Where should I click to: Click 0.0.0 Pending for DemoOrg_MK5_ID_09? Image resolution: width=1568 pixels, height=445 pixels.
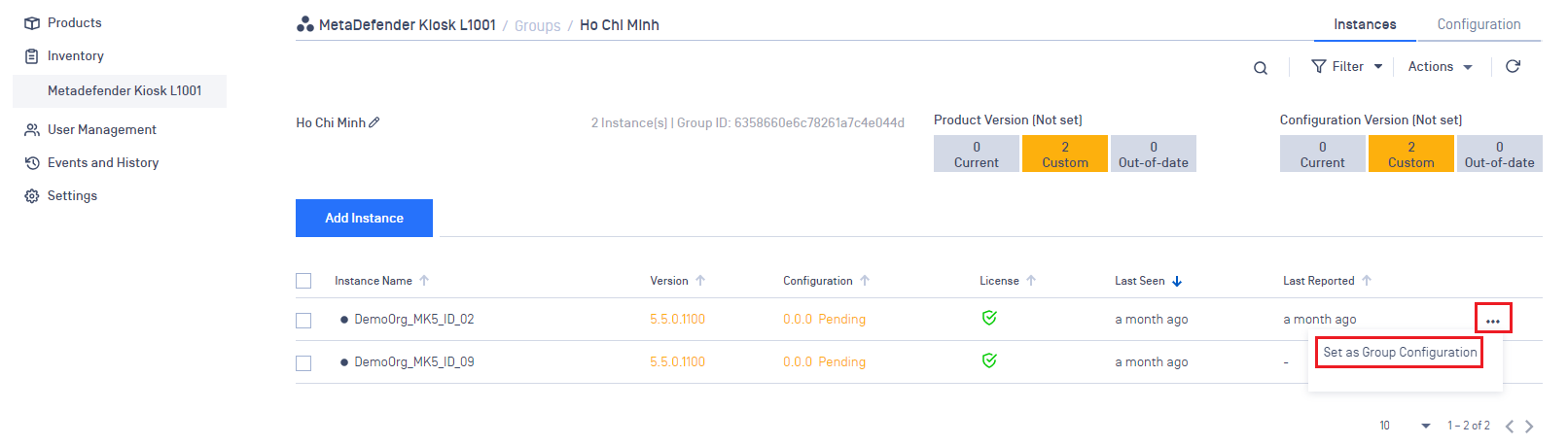[824, 361]
